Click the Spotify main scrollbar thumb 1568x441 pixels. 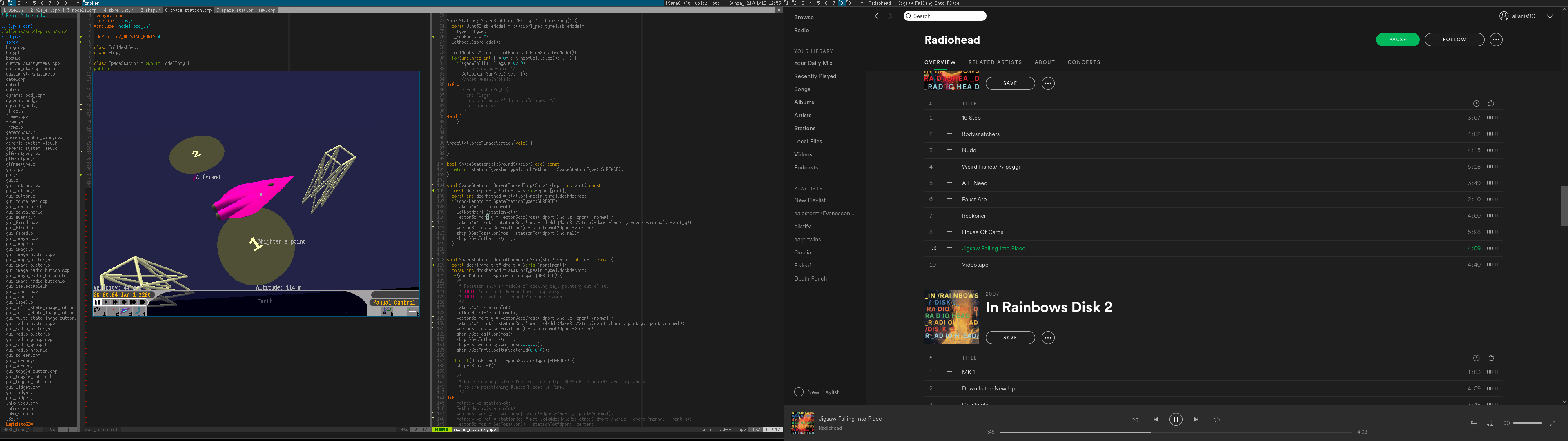[x=1564, y=206]
